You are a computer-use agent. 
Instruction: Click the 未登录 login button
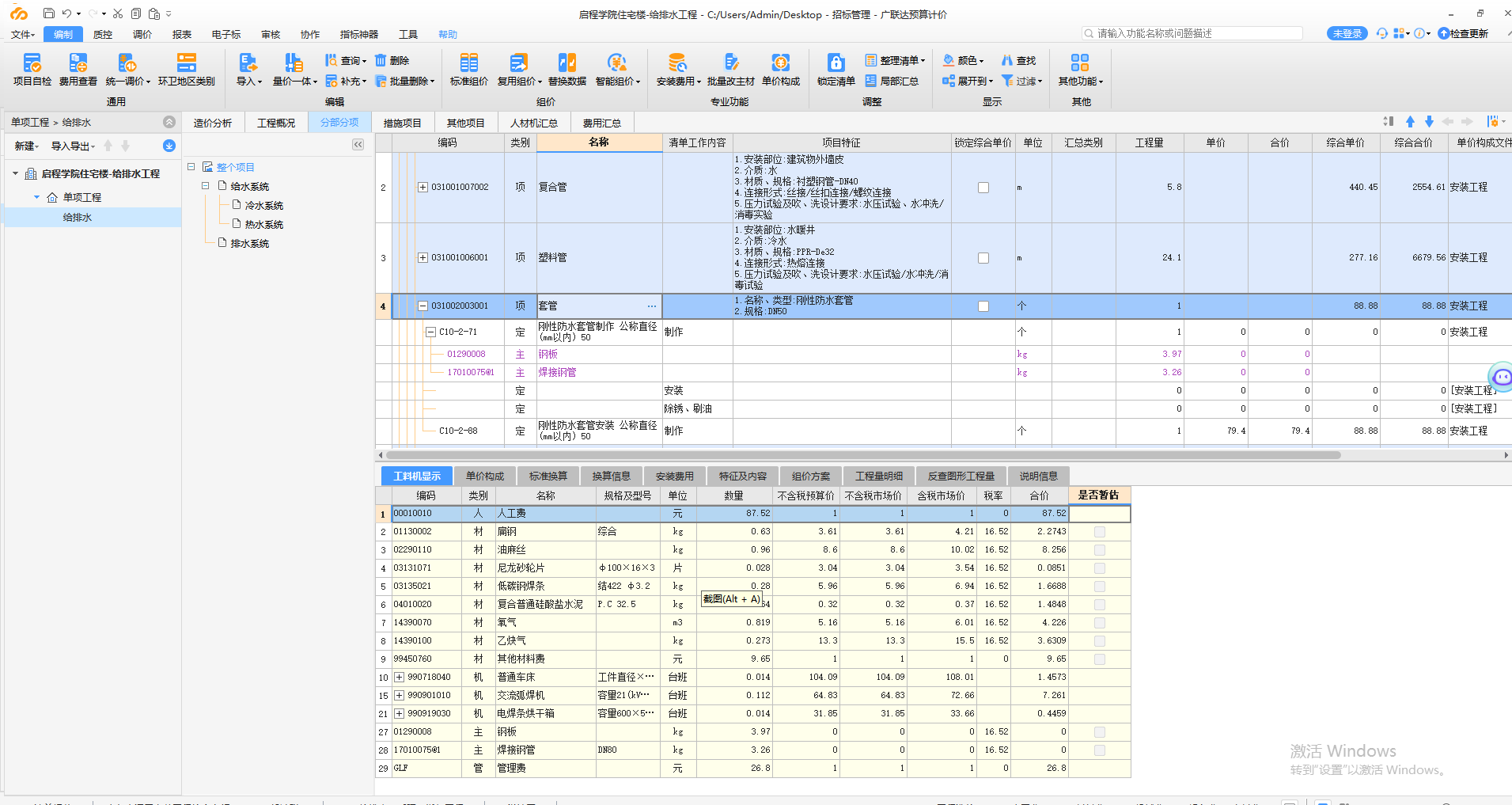tap(1347, 33)
